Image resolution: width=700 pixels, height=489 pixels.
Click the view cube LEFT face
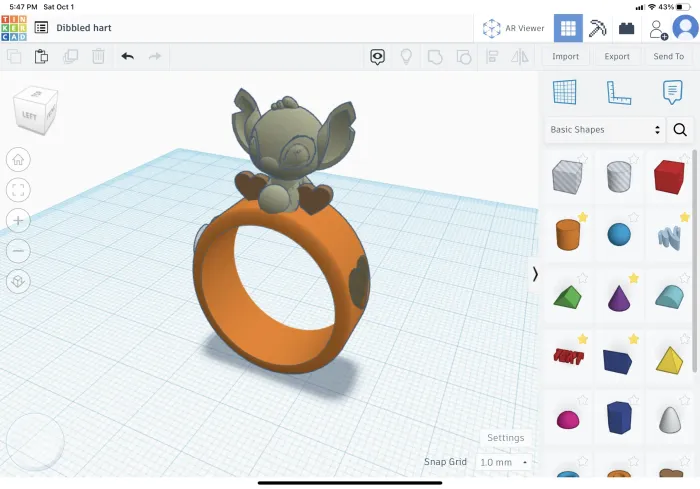pyautogui.click(x=30, y=115)
